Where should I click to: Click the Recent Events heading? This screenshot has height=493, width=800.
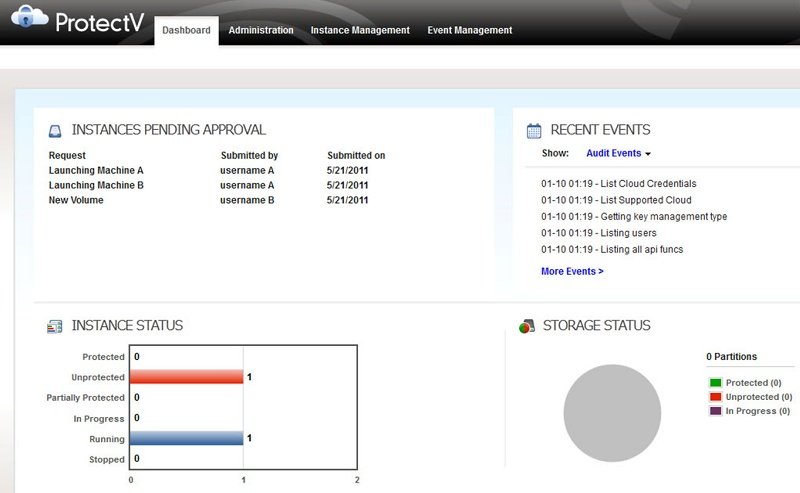[600, 130]
